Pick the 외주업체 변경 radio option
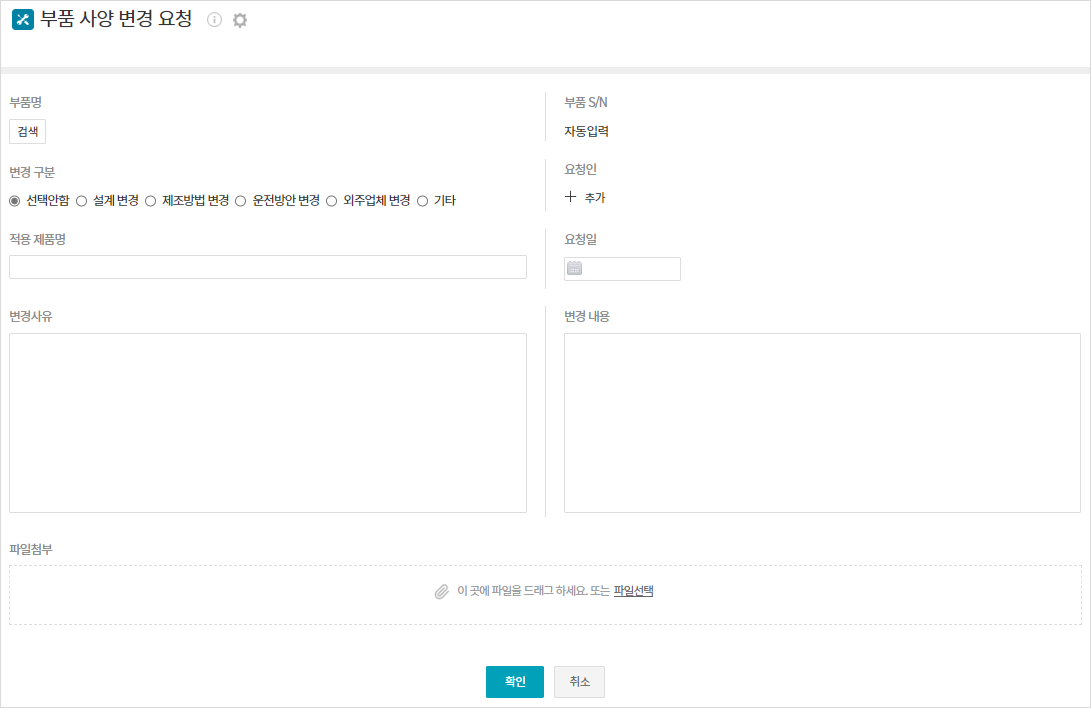The image size is (1091, 708). click(332, 201)
